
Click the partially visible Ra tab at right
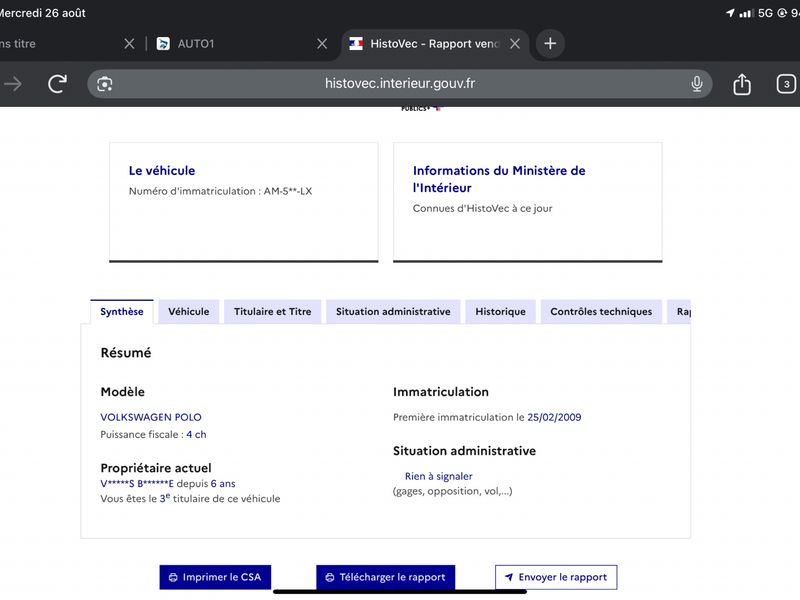point(680,312)
